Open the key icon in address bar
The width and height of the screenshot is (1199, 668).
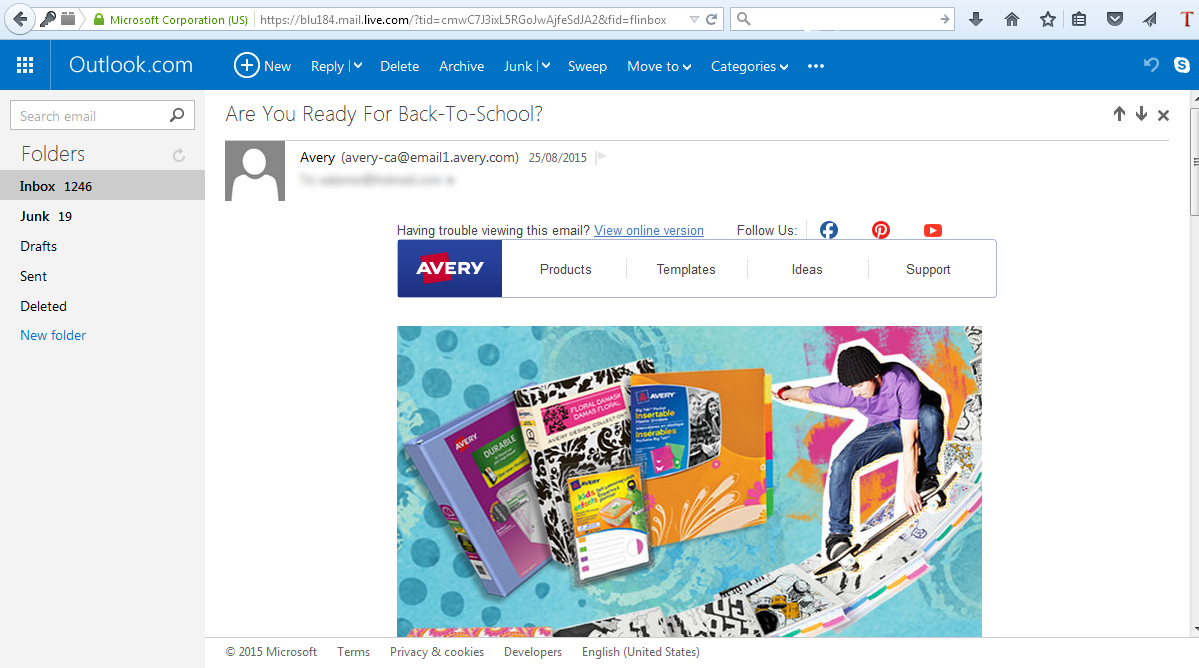(x=47, y=19)
